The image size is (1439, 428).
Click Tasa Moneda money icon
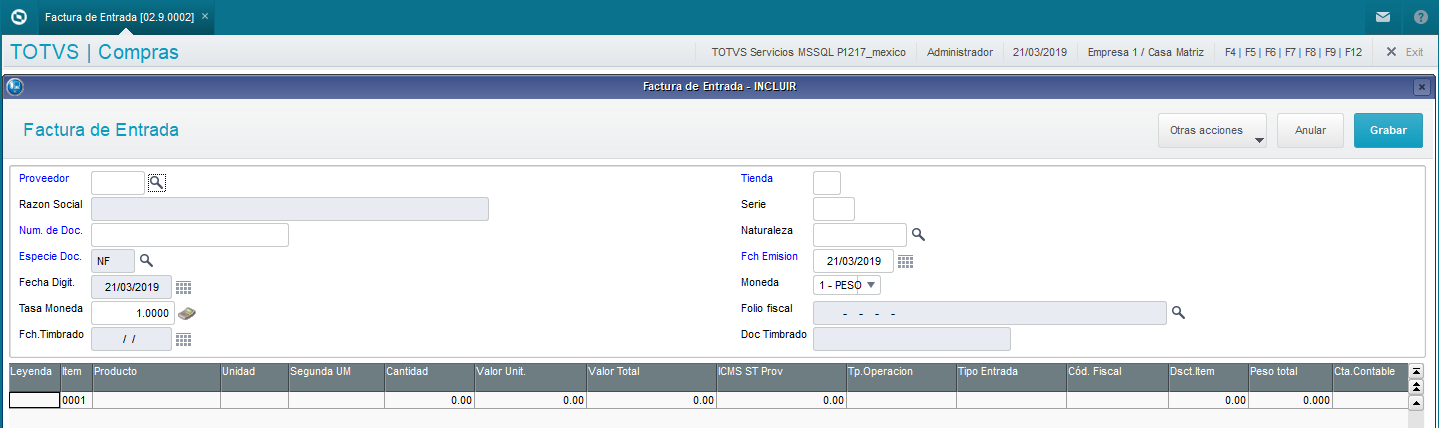click(187, 313)
